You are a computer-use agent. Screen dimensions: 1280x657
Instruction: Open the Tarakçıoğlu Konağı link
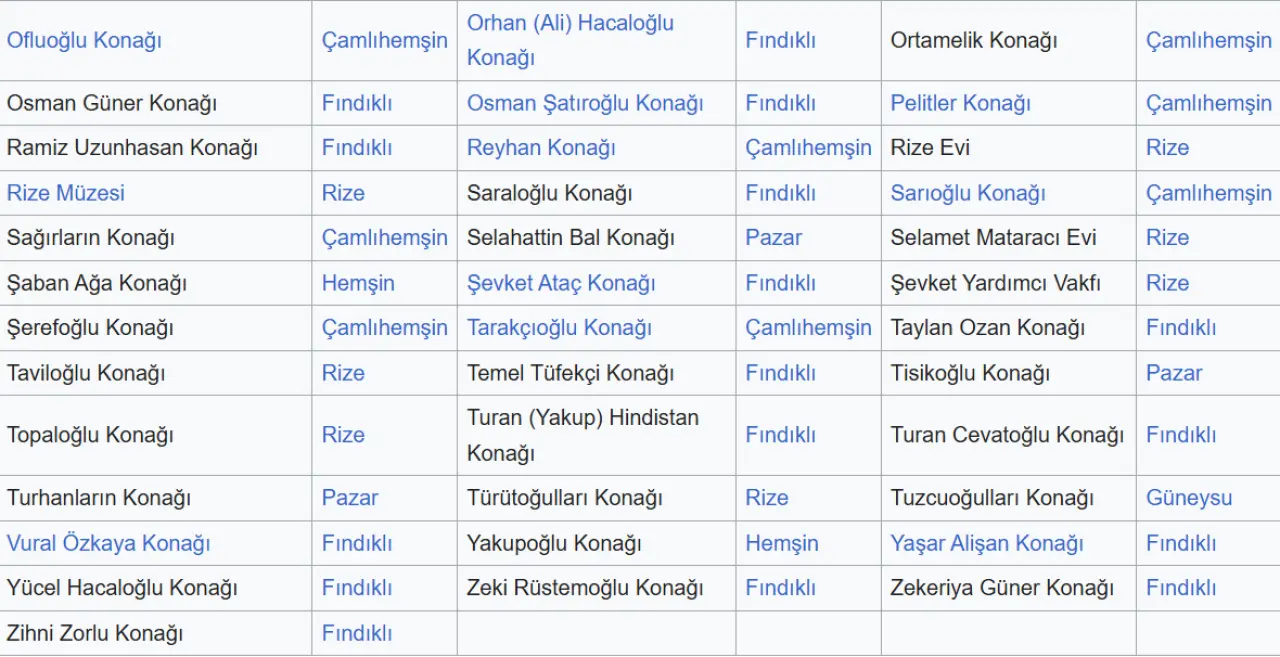click(x=559, y=328)
